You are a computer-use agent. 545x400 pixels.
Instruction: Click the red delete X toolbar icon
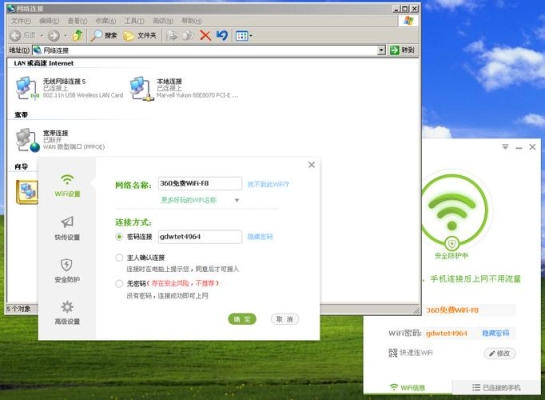tap(205, 35)
